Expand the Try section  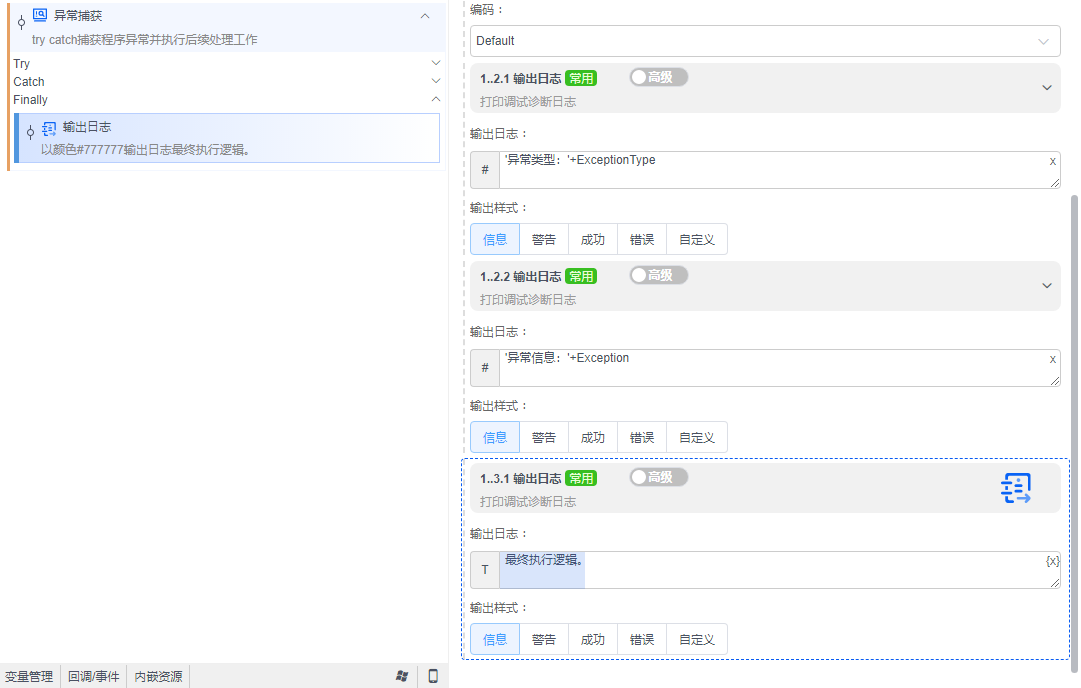tap(435, 62)
